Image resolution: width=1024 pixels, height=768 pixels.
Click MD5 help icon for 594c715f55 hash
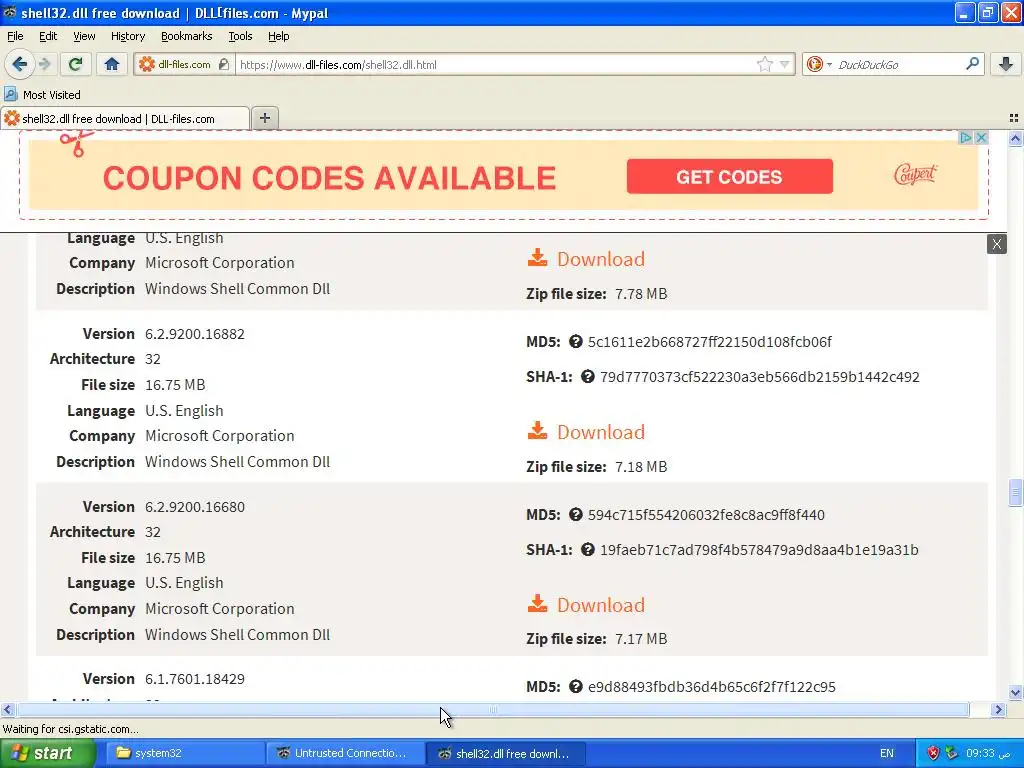[x=575, y=515]
